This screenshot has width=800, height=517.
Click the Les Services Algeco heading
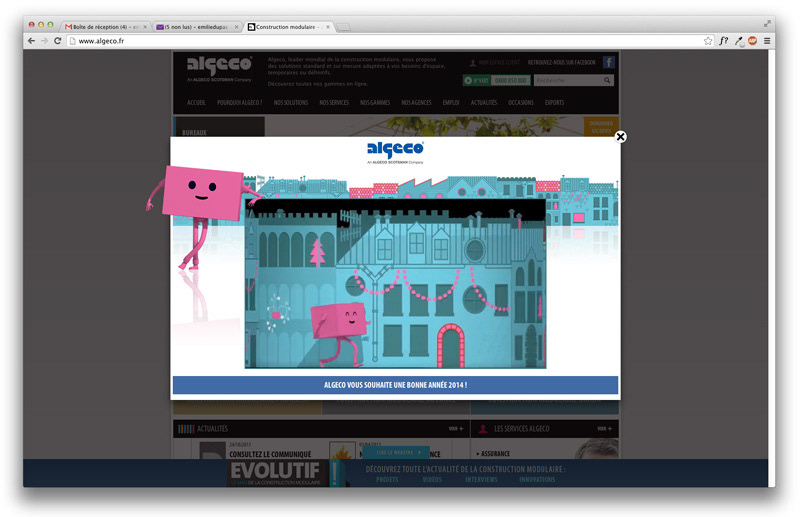pos(521,429)
